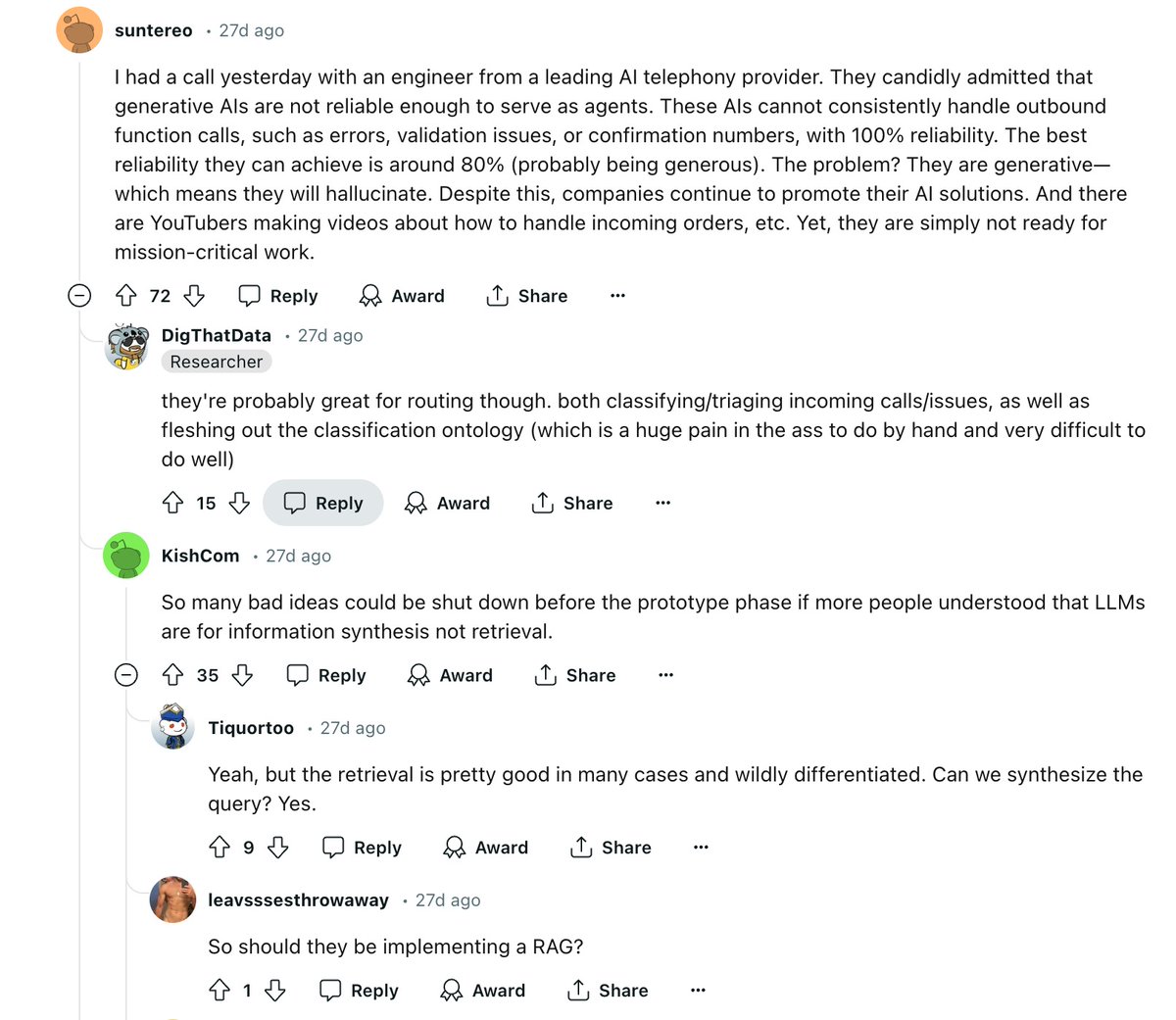The width and height of the screenshot is (1176, 1020).
Task: Upvote KishCom's comment about LLMs
Action: 172,675
